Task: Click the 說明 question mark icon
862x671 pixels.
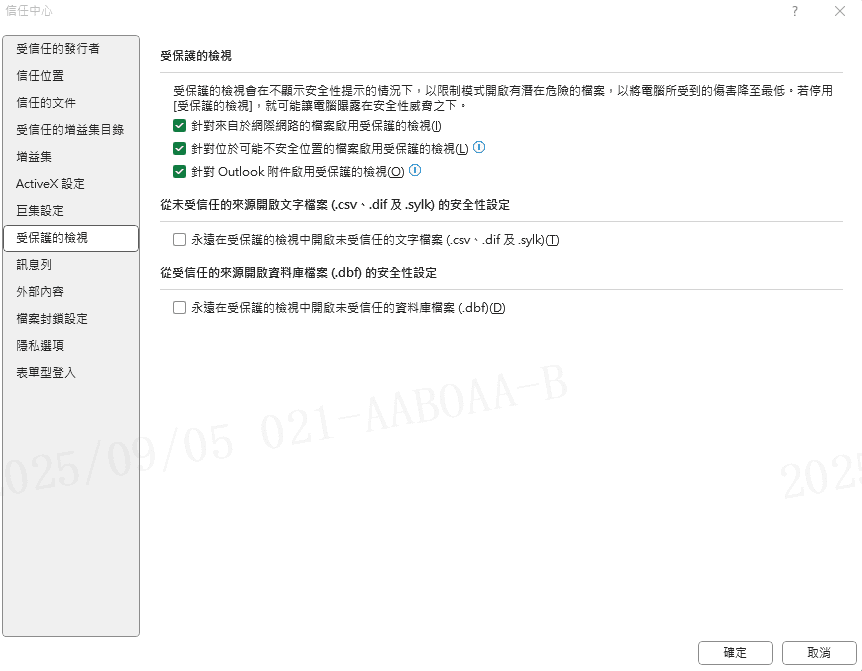Action: pos(795,10)
